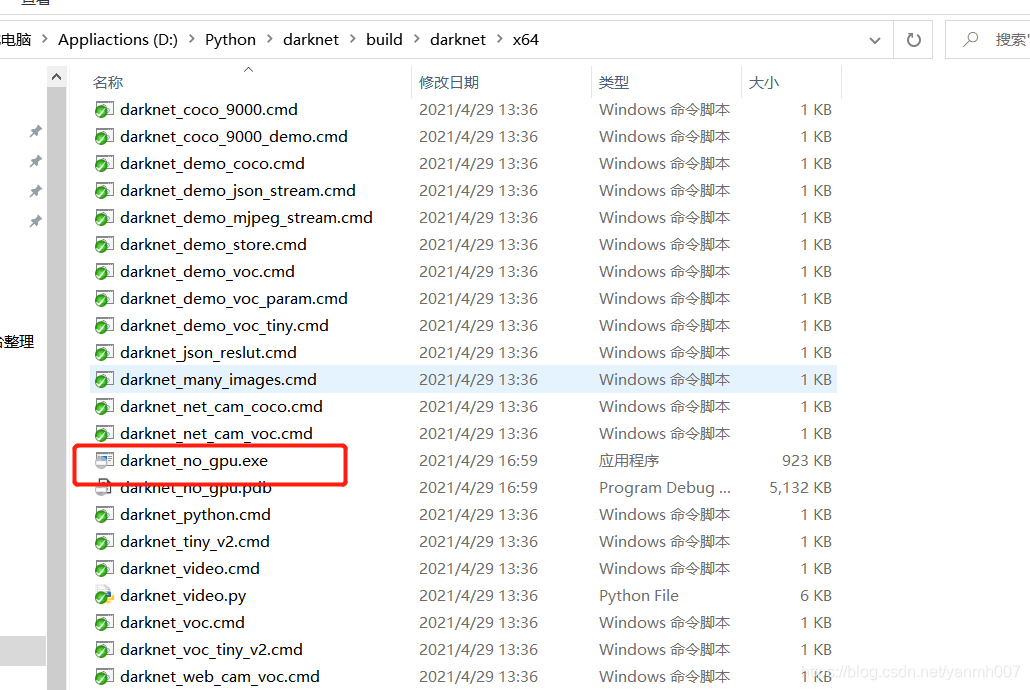
Task: Select the highlighted darknet_many_images.cmd icon
Action: pos(104,379)
